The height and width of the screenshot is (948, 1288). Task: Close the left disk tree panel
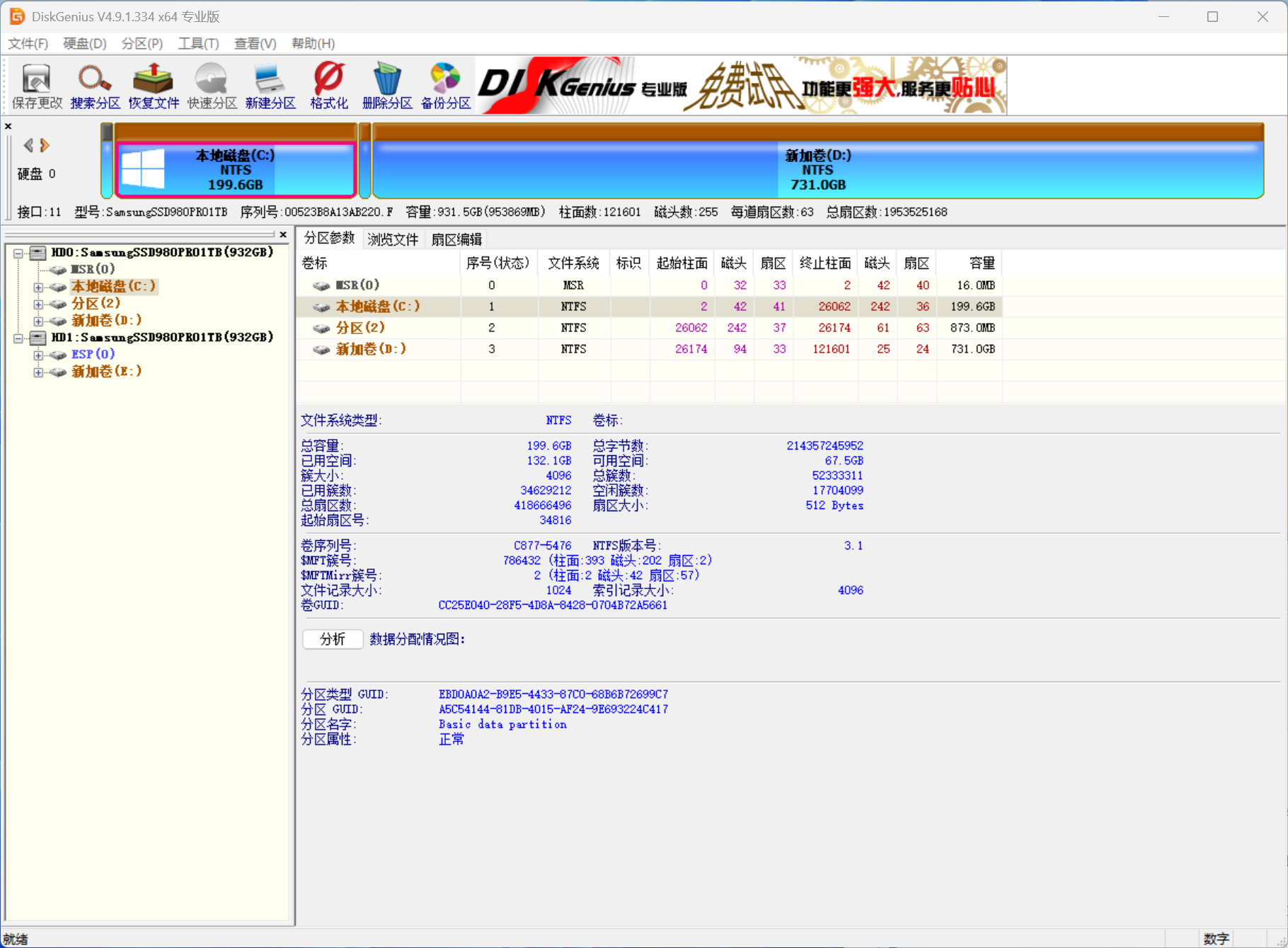[x=283, y=234]
